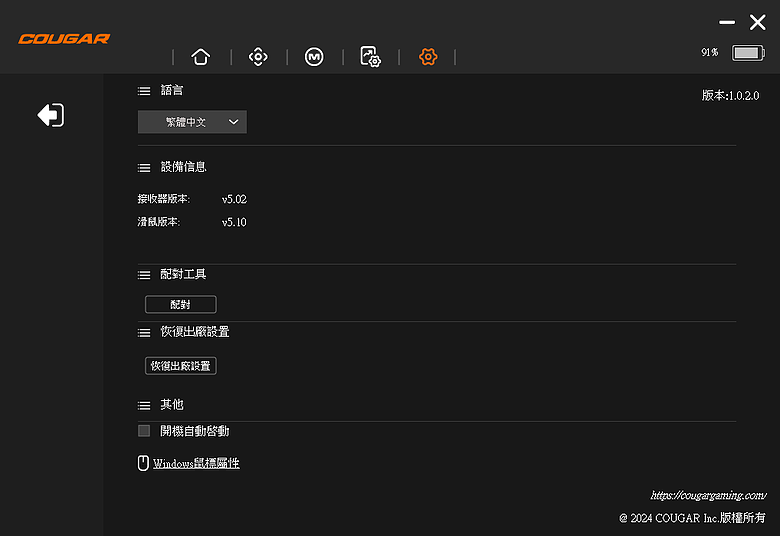
Task: Close the Cougar window
Action: (x=758, y=22)
